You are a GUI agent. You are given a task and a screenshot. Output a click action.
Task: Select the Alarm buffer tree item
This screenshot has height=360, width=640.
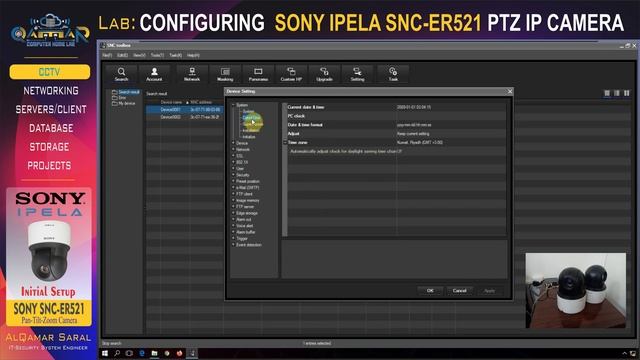246,232
